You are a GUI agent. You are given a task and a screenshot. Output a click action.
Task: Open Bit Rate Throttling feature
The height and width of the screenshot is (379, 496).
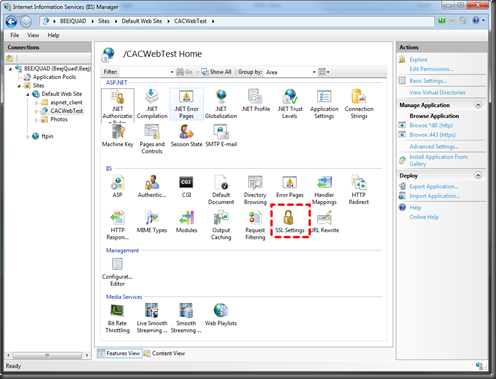click(x=117, y=318)
